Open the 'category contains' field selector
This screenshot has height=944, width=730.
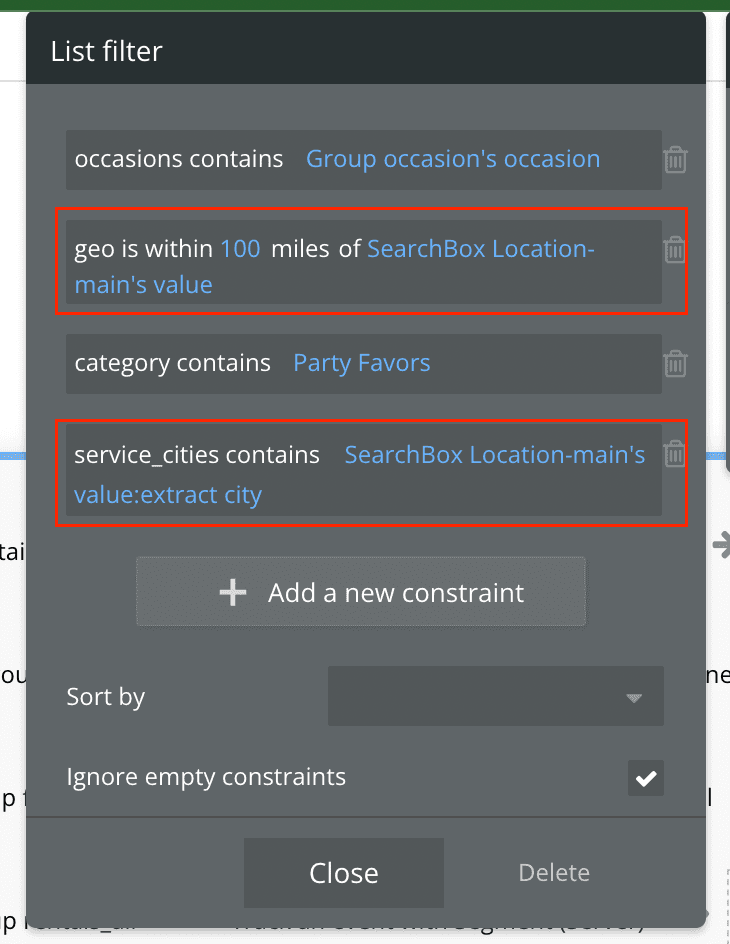(172, 363)
